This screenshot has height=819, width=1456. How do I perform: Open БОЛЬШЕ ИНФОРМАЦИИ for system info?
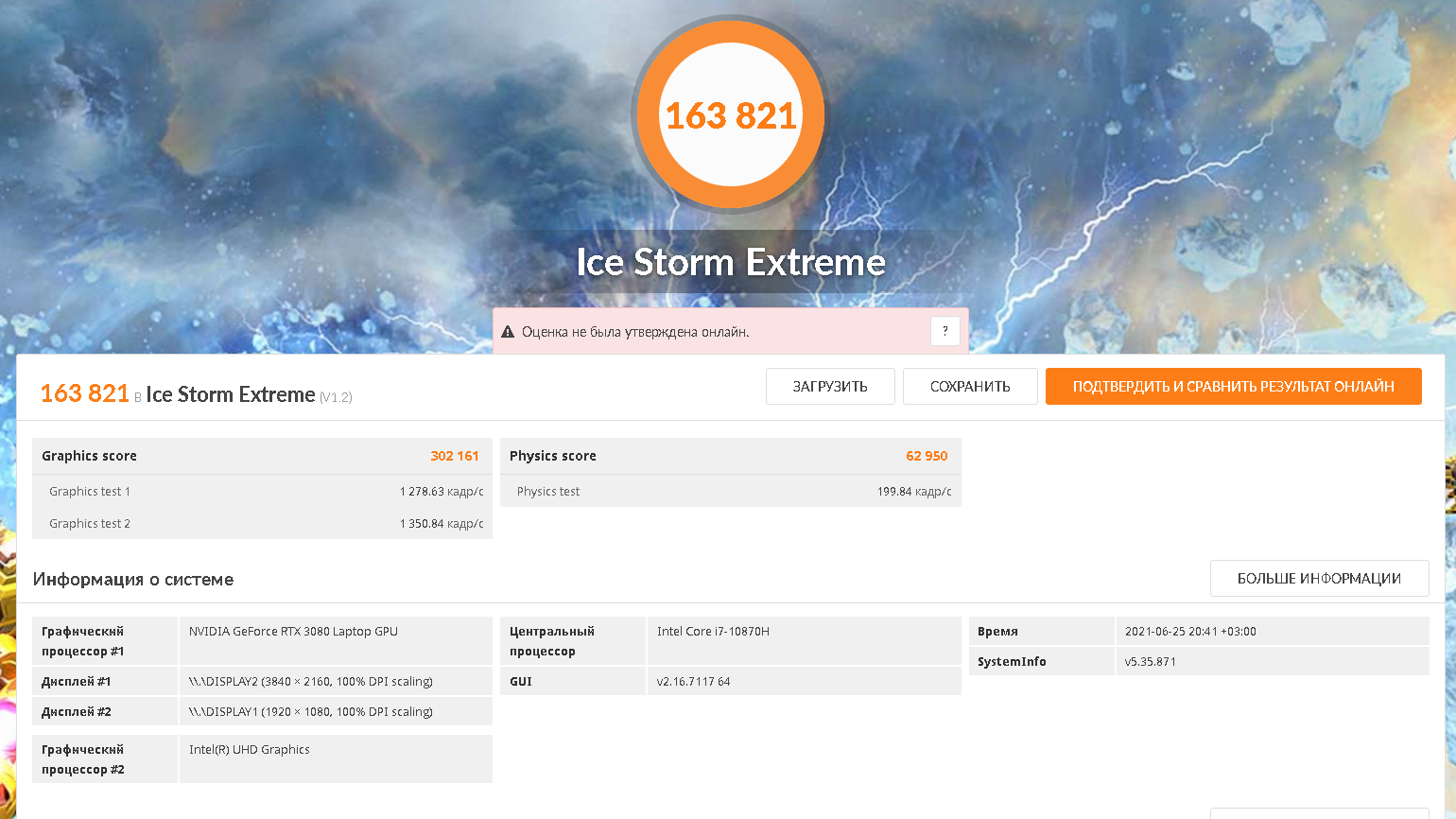tap(1319, 578)
